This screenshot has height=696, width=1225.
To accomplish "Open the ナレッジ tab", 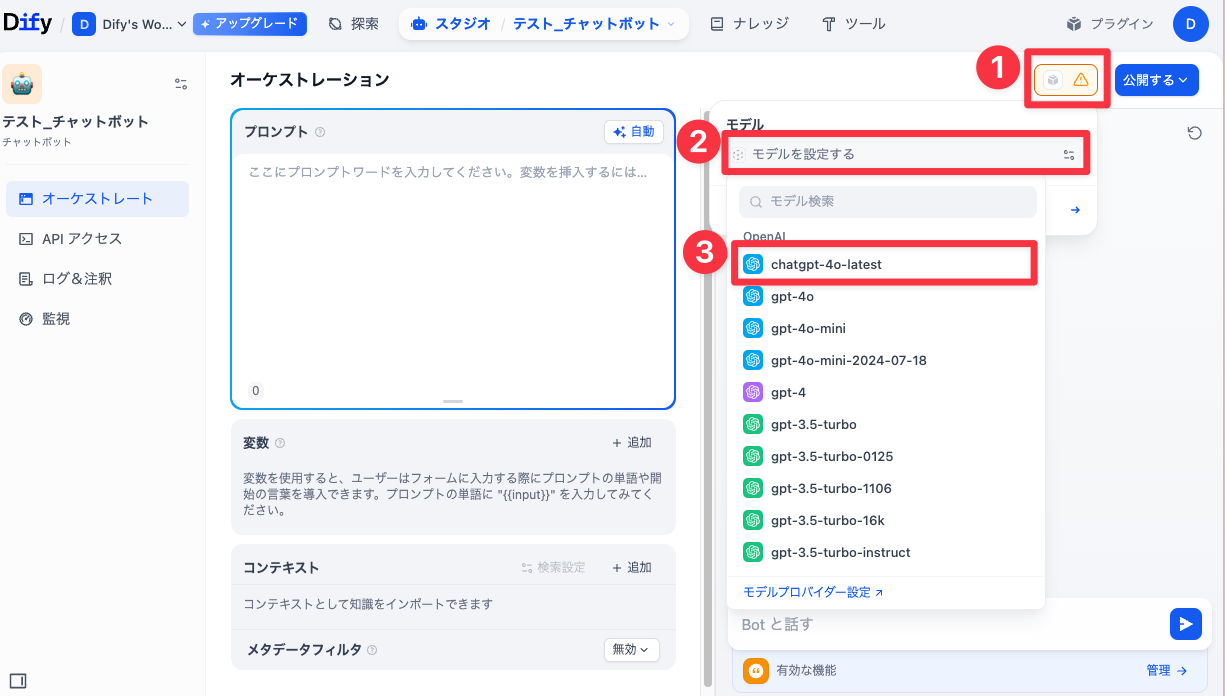I will pyautogui.click(x=750, y=24).
